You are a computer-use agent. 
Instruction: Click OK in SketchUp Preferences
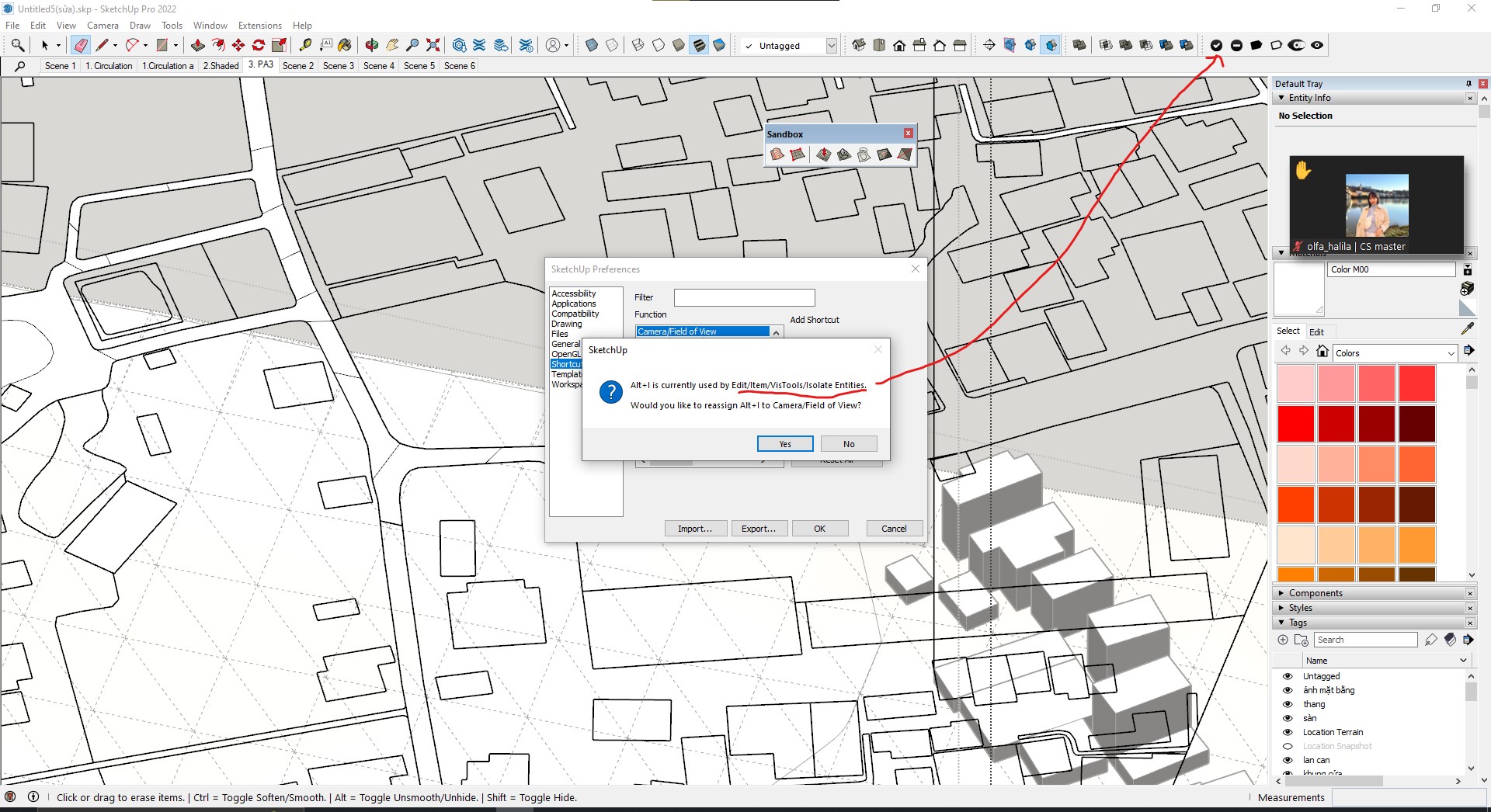[x=819, y=529]
